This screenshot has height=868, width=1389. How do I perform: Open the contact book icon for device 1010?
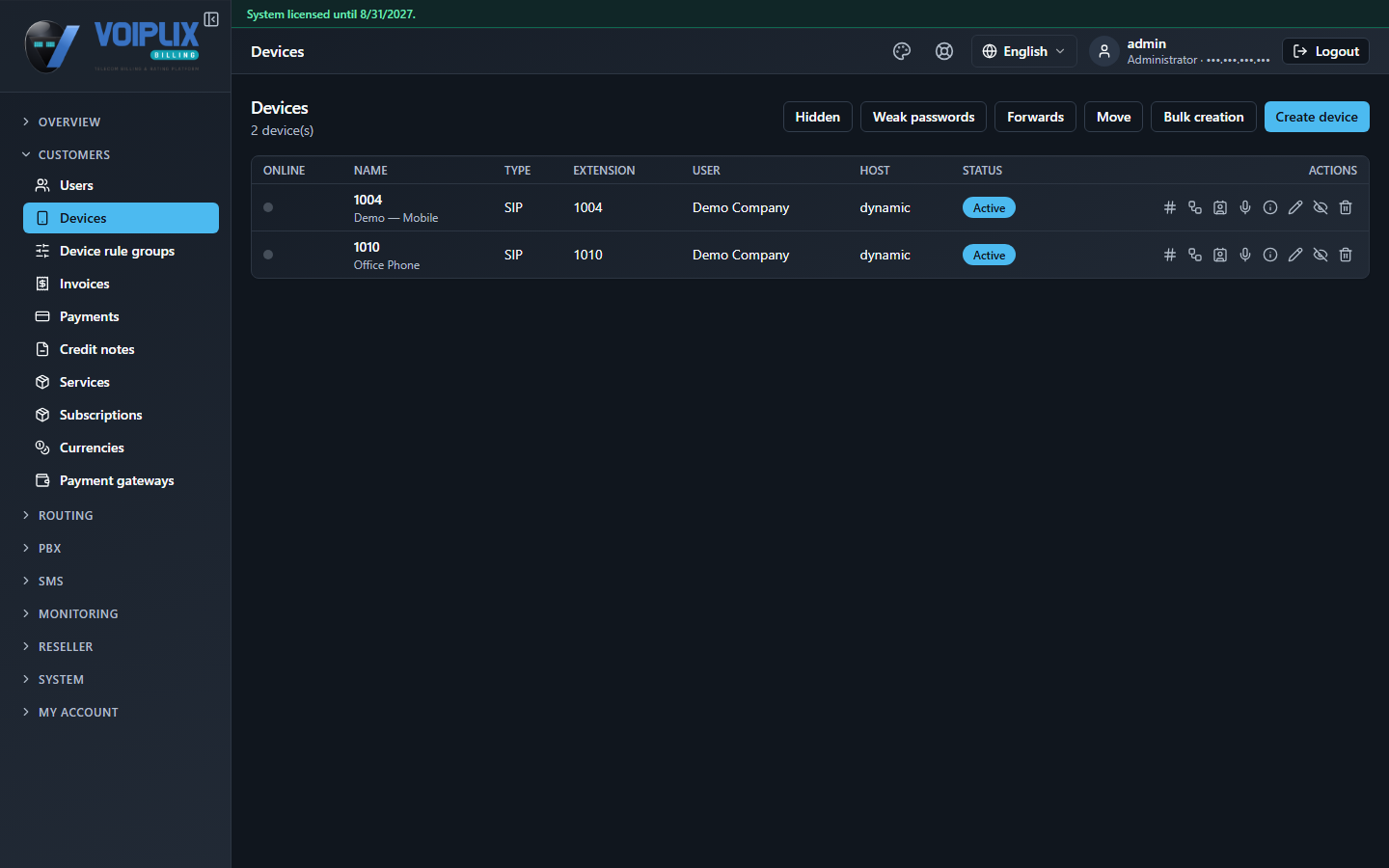click(x=1220, y=255)
